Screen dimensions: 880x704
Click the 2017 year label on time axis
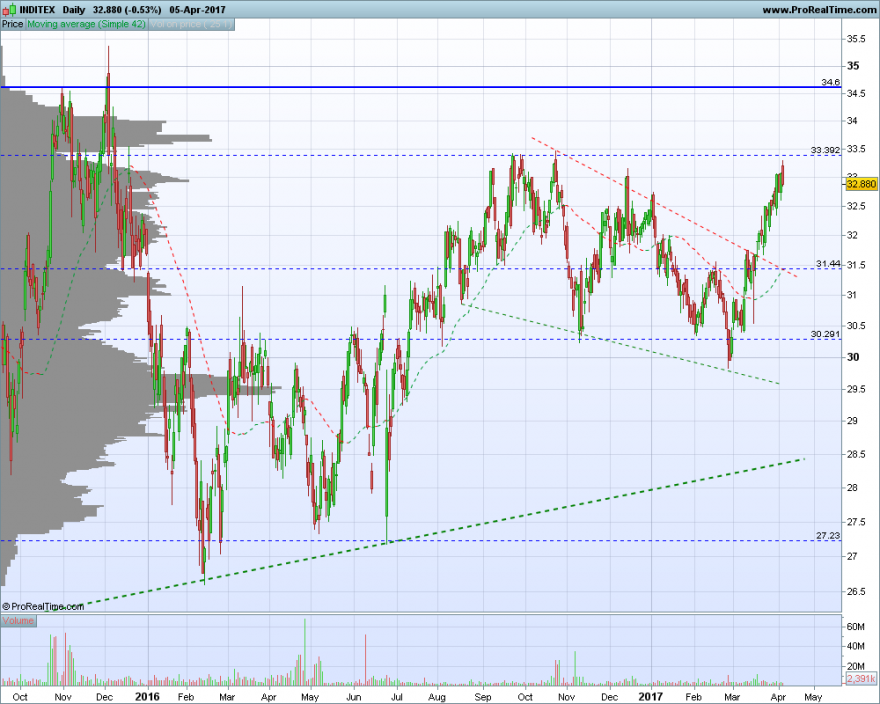coord(650,697)
